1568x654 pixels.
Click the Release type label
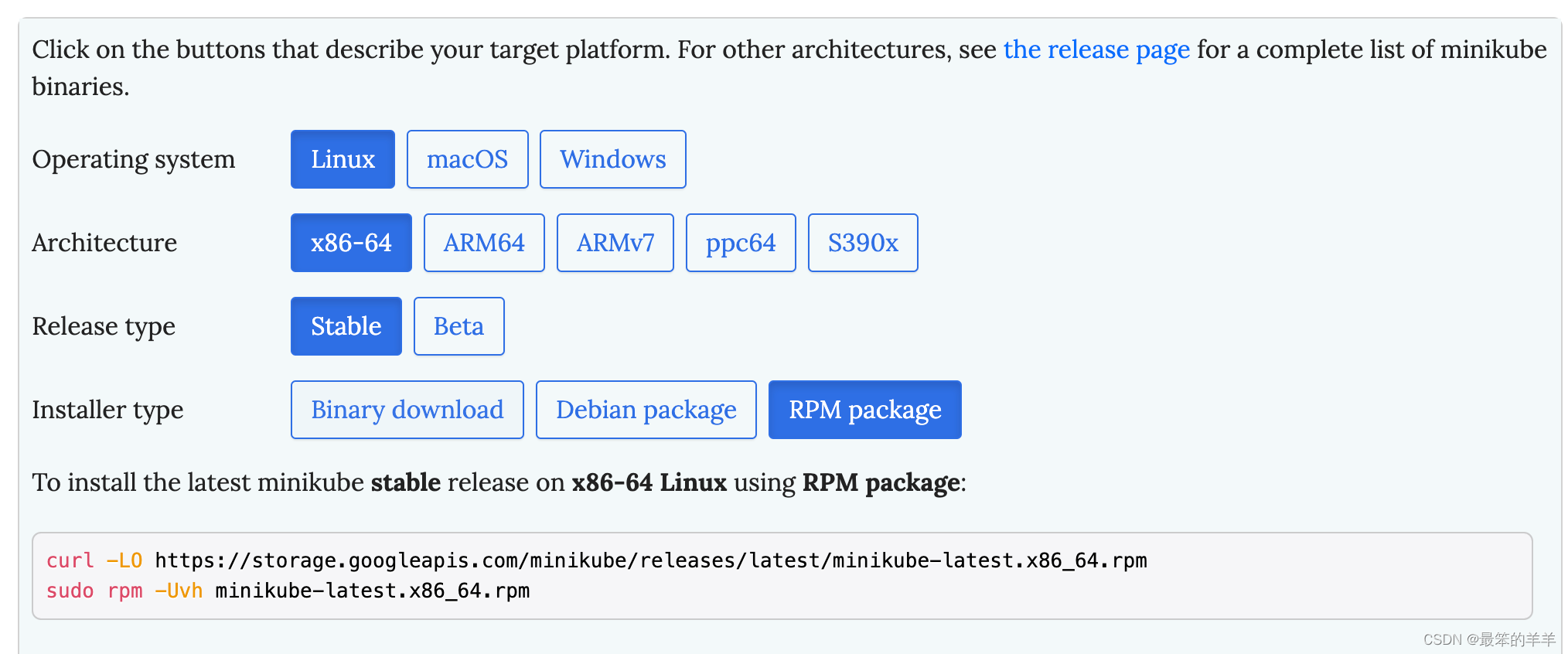coord(104,327)
